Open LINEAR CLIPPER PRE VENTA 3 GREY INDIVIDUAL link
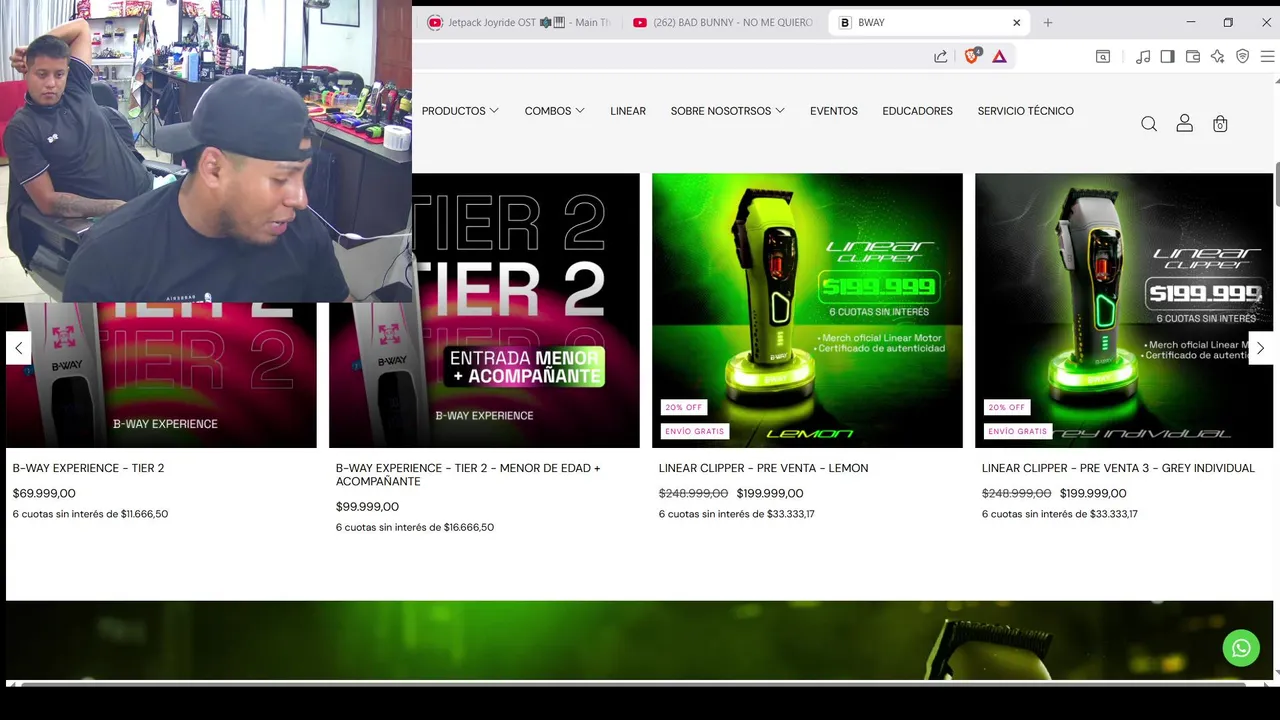The height and width of the screenshot is (720, 1280). (1118, 468)
